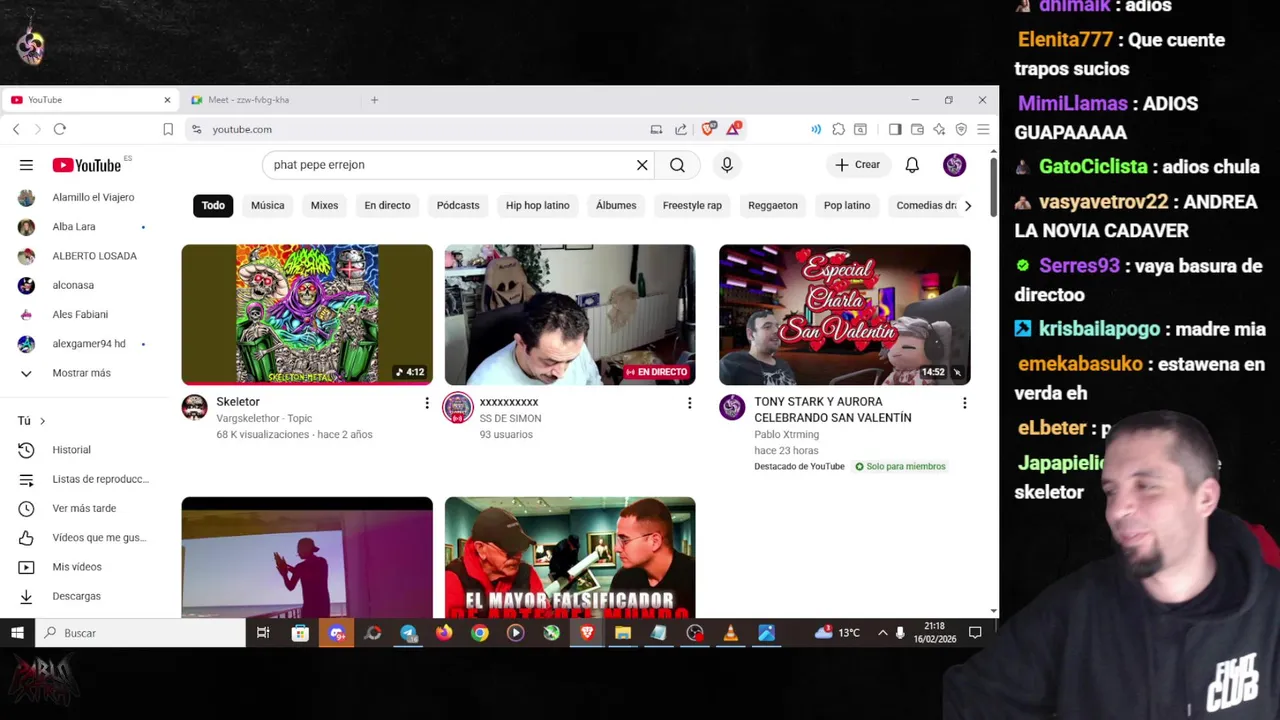Image resolution: width=1280 pixels, height=720 pixels.
Task: Open options for the Tony Stark y Aurora video
Action: (964, 403)
